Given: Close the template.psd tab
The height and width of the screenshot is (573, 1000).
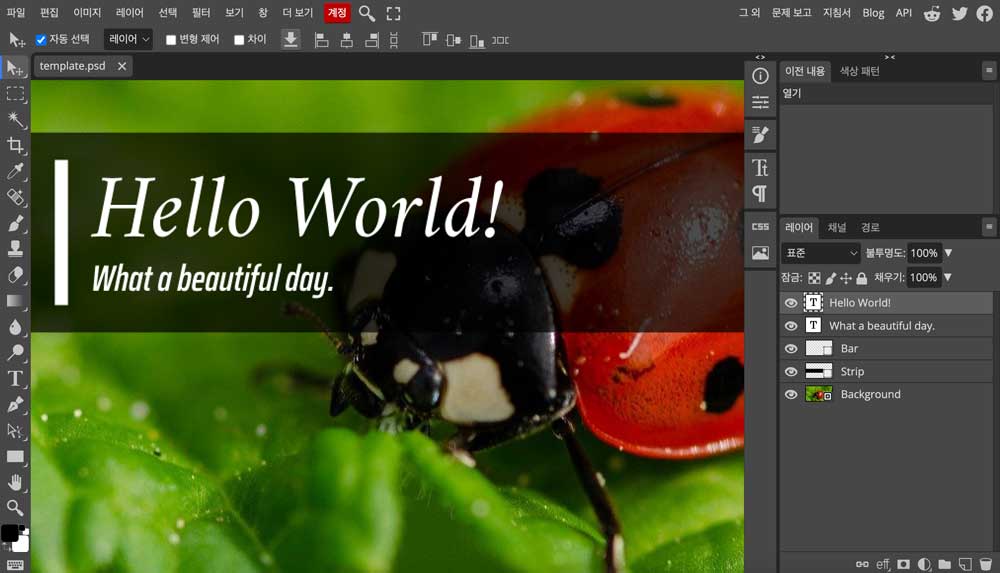Looking at the screenshot, I should (x=122, y=66).
